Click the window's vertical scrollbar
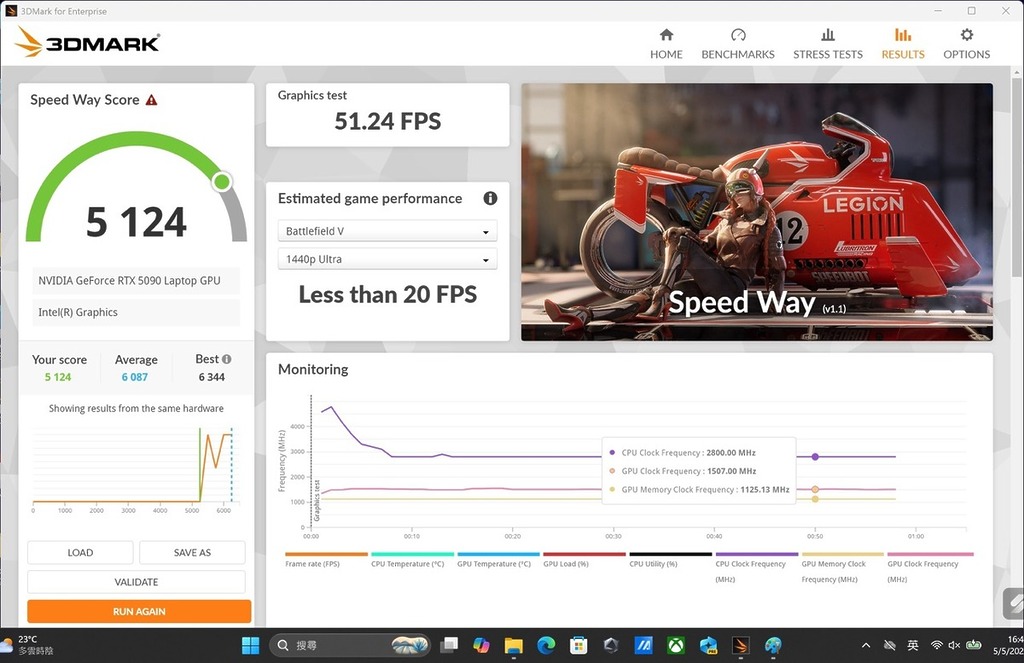Viewport: 1024px width, 663px height. pos(1017,176)
